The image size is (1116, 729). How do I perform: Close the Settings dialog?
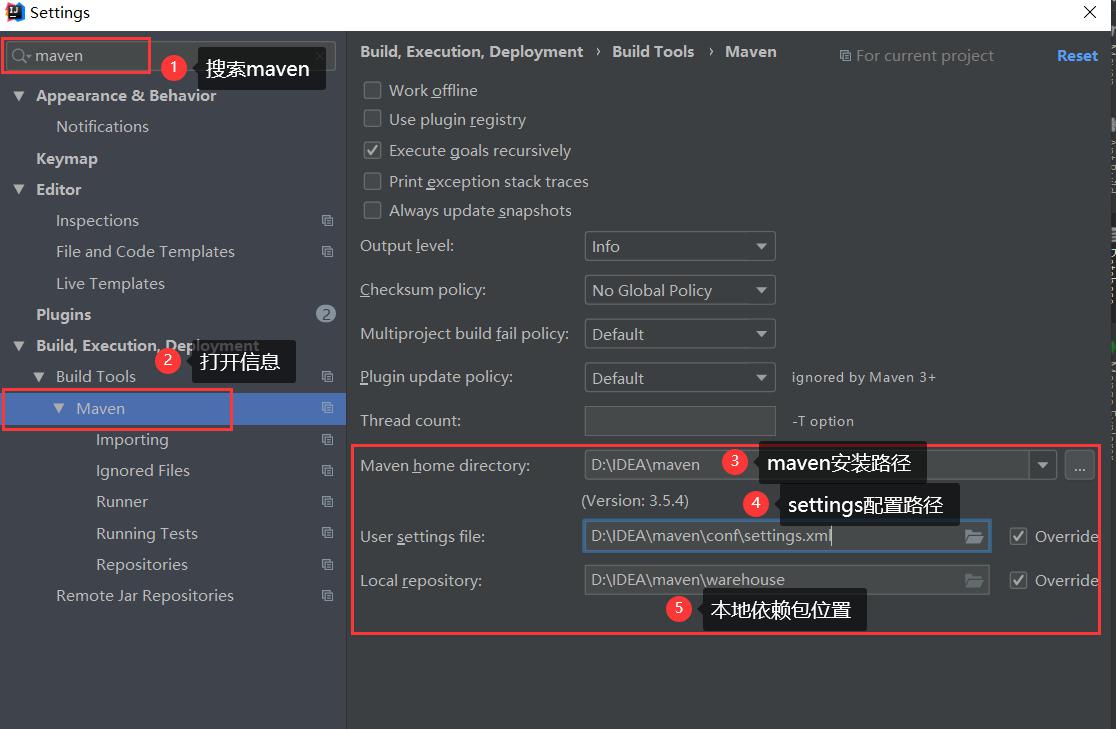point(1090,12)
